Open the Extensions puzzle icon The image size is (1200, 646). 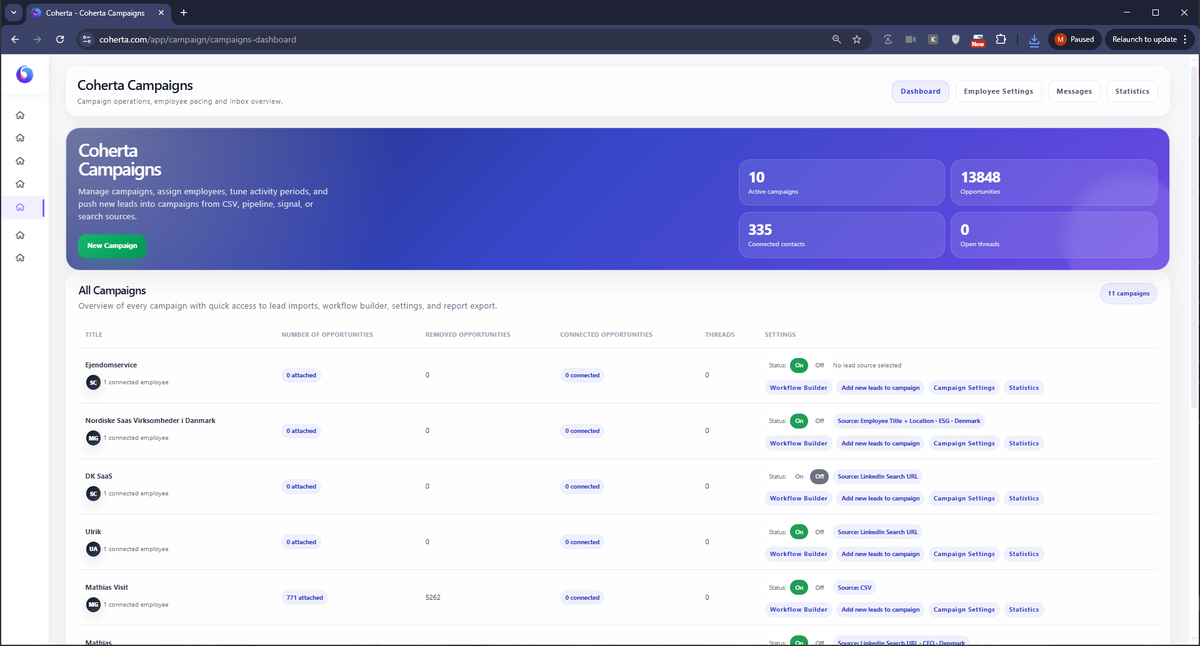coord(1001,39)
